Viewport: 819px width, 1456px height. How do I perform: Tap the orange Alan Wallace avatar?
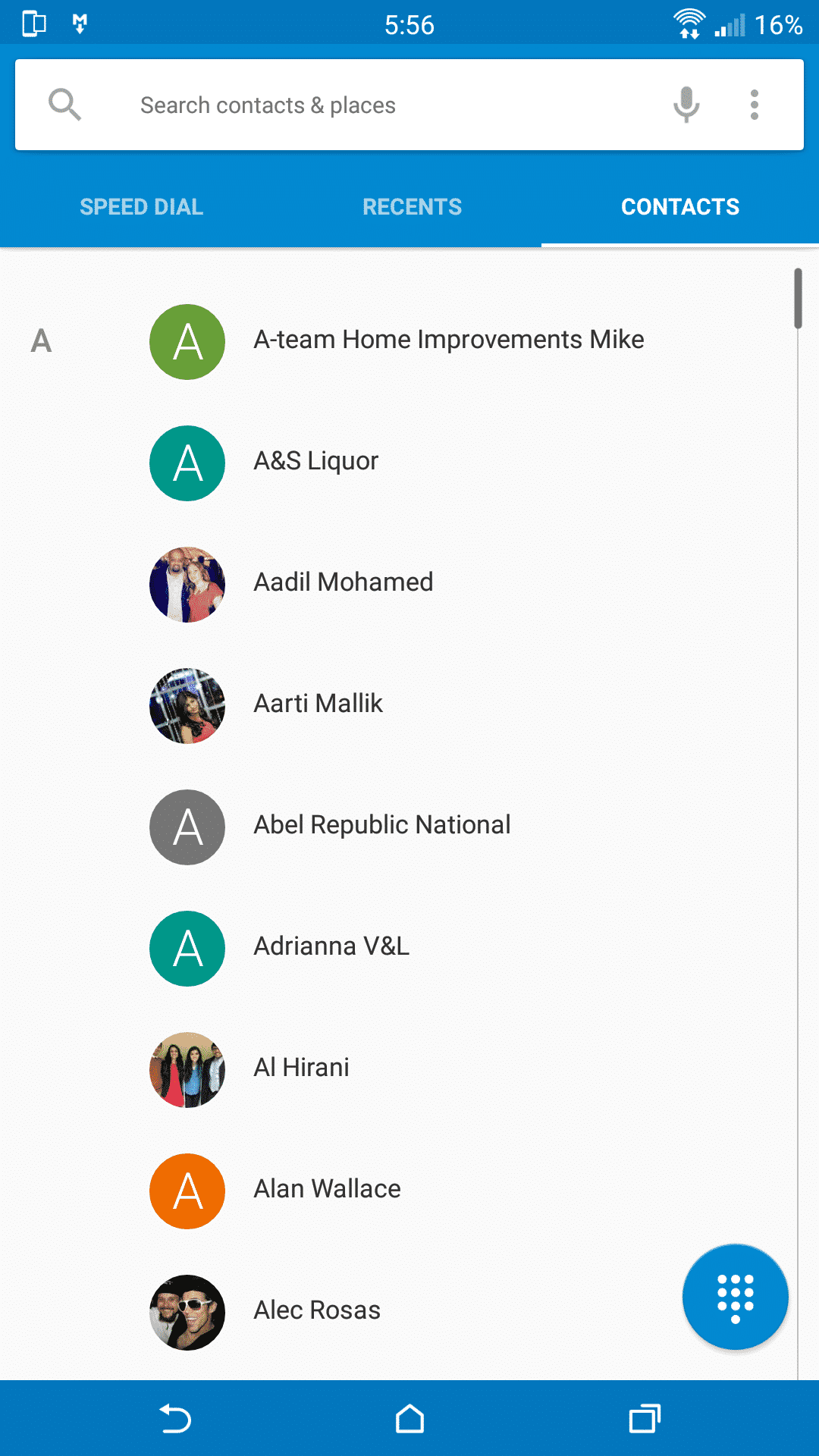187,1191
